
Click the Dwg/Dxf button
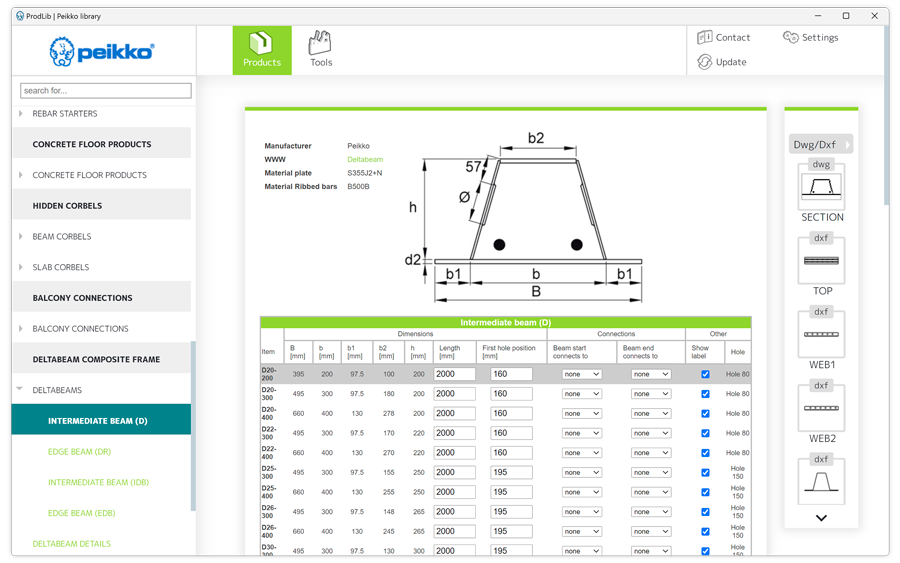[820, 144]
